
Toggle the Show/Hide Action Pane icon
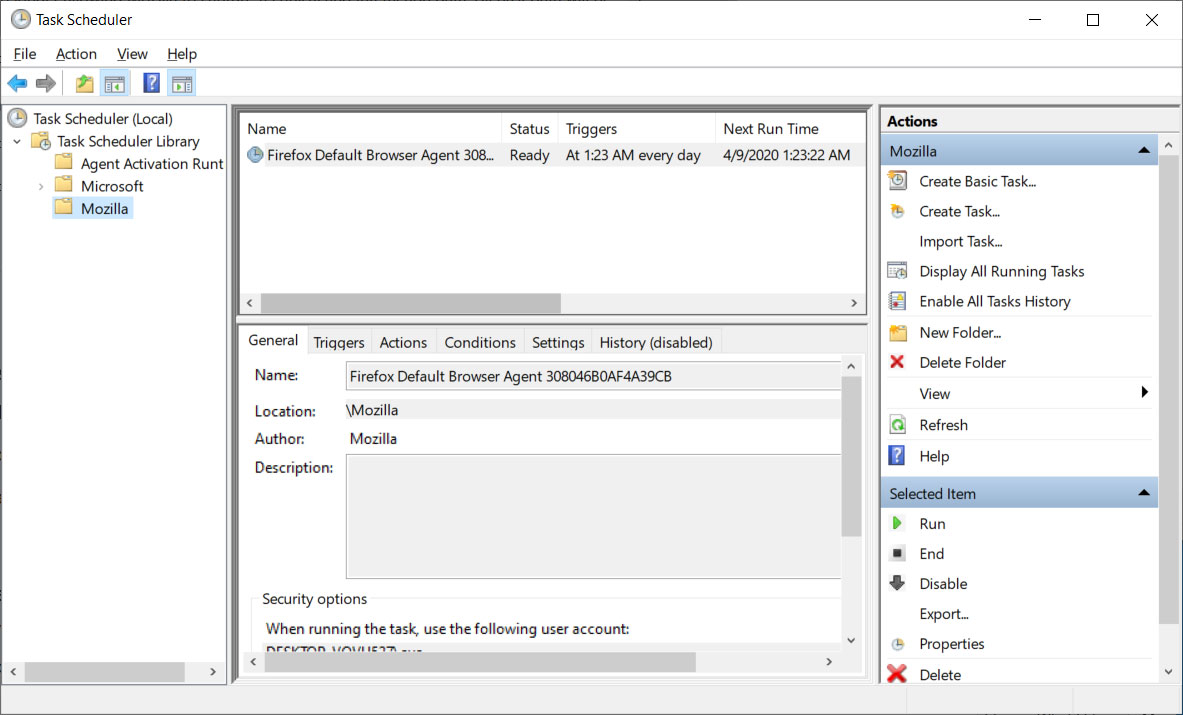pyautogui.click(x=182, y=84)
